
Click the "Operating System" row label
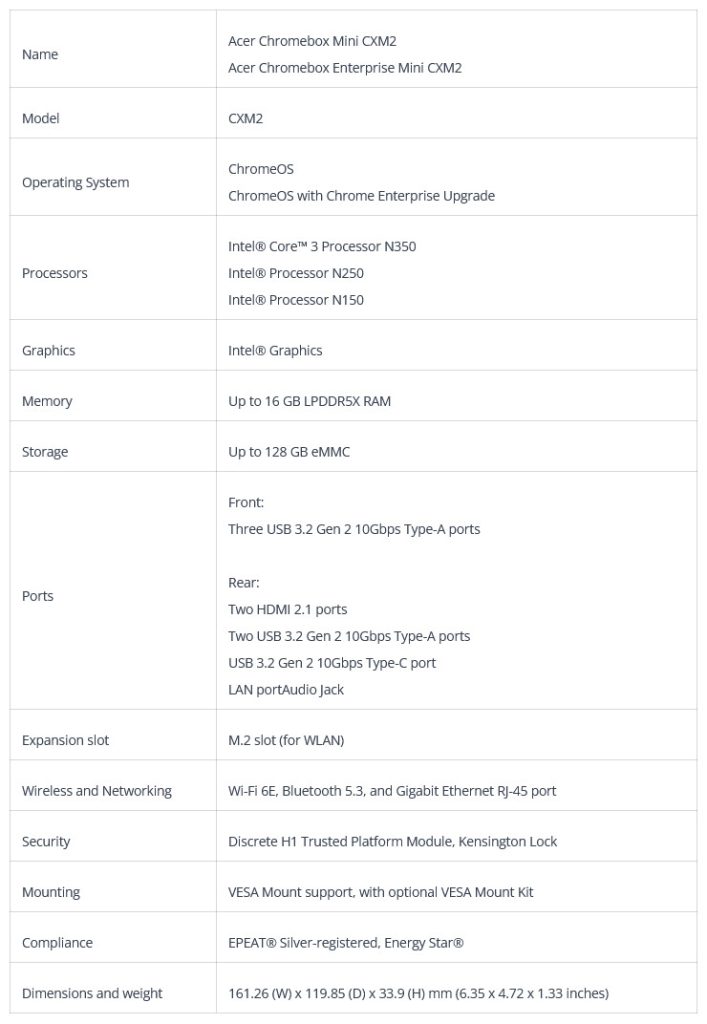point(75,182)
